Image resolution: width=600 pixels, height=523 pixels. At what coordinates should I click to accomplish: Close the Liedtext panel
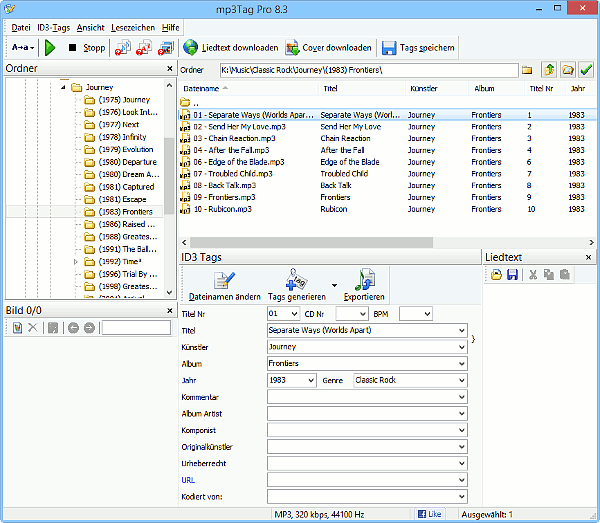[x=589, y=257]
